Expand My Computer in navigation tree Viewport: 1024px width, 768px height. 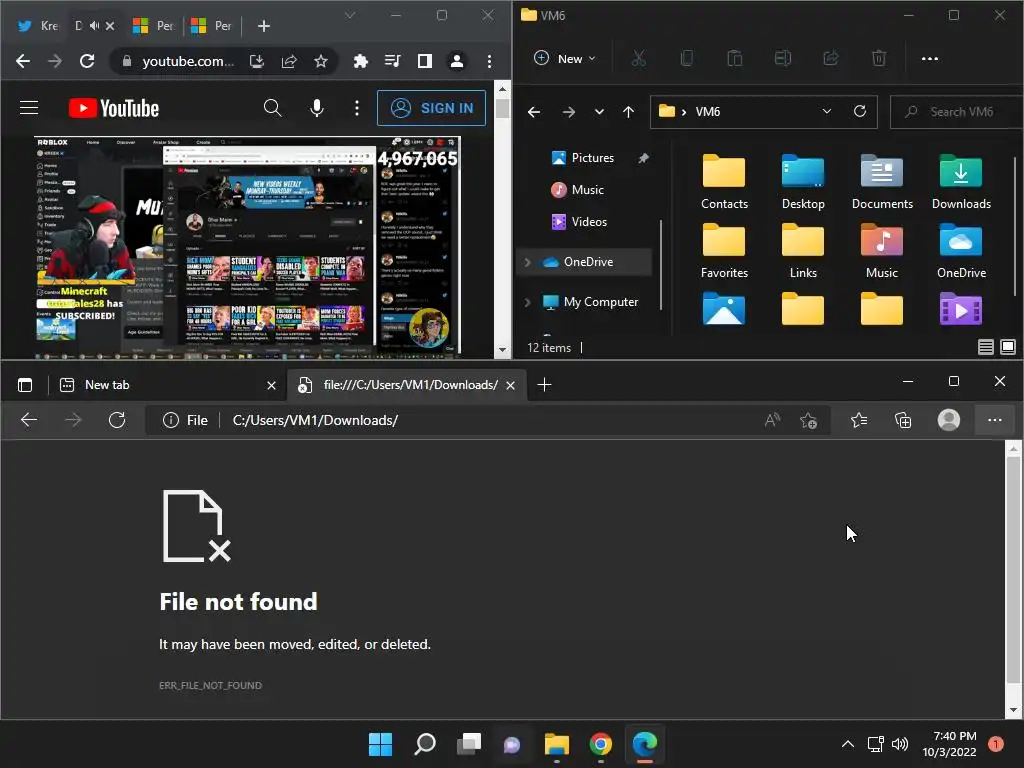pos(528,302)
